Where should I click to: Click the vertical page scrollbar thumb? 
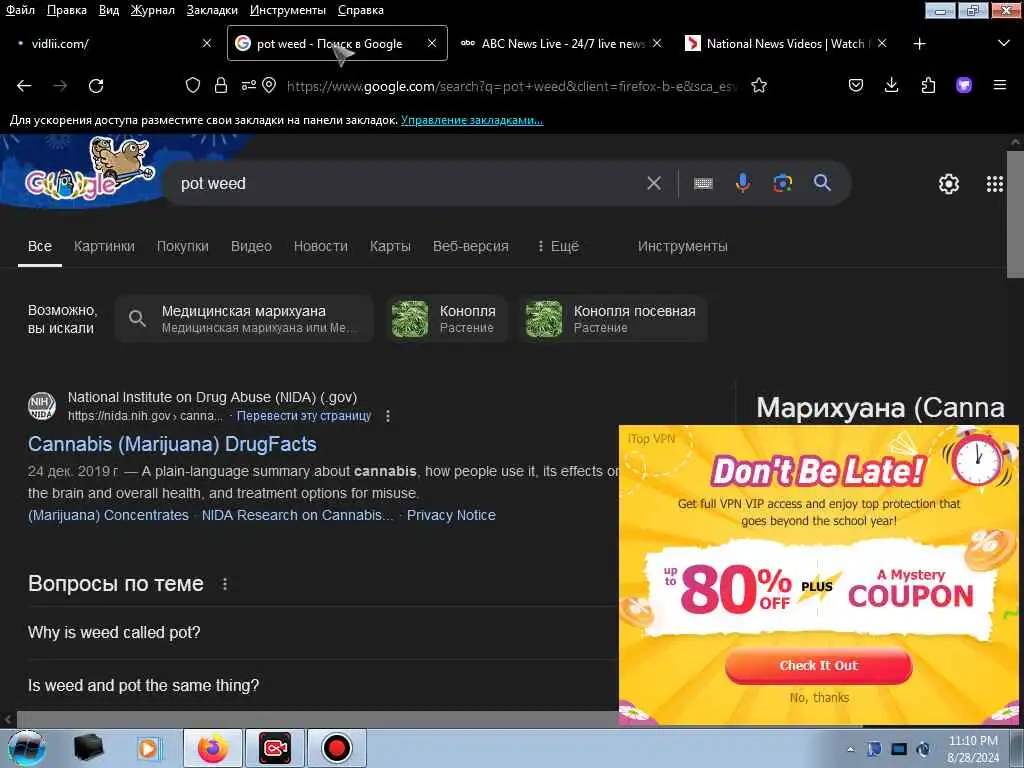coord(1016,214)
